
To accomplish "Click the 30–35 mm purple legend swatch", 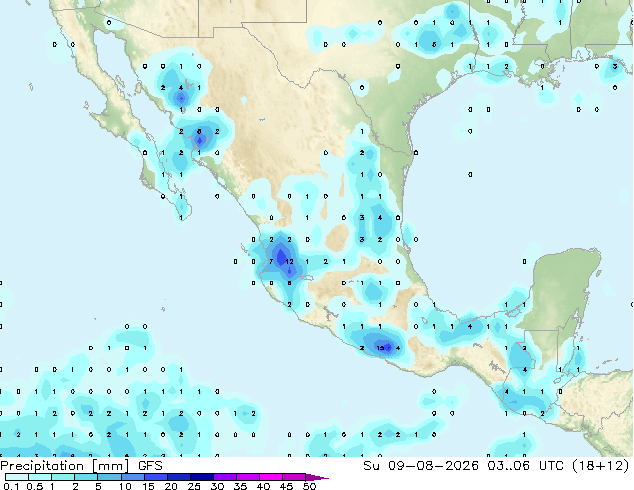I will 224,477.
